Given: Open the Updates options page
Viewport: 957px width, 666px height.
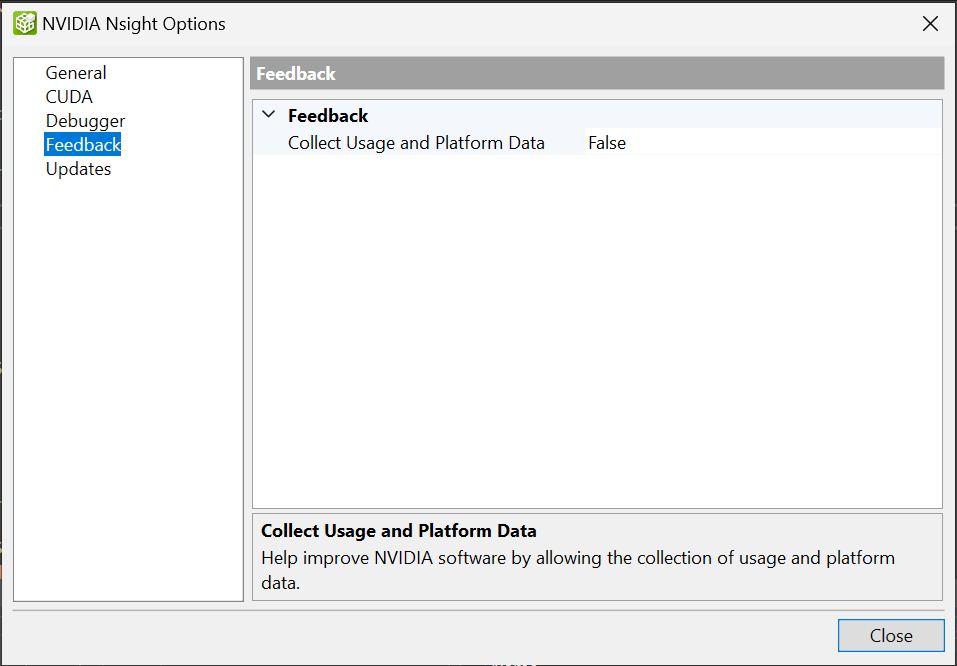Looking at the screenshot, I should pyautogui.click(x=78, y=168).
